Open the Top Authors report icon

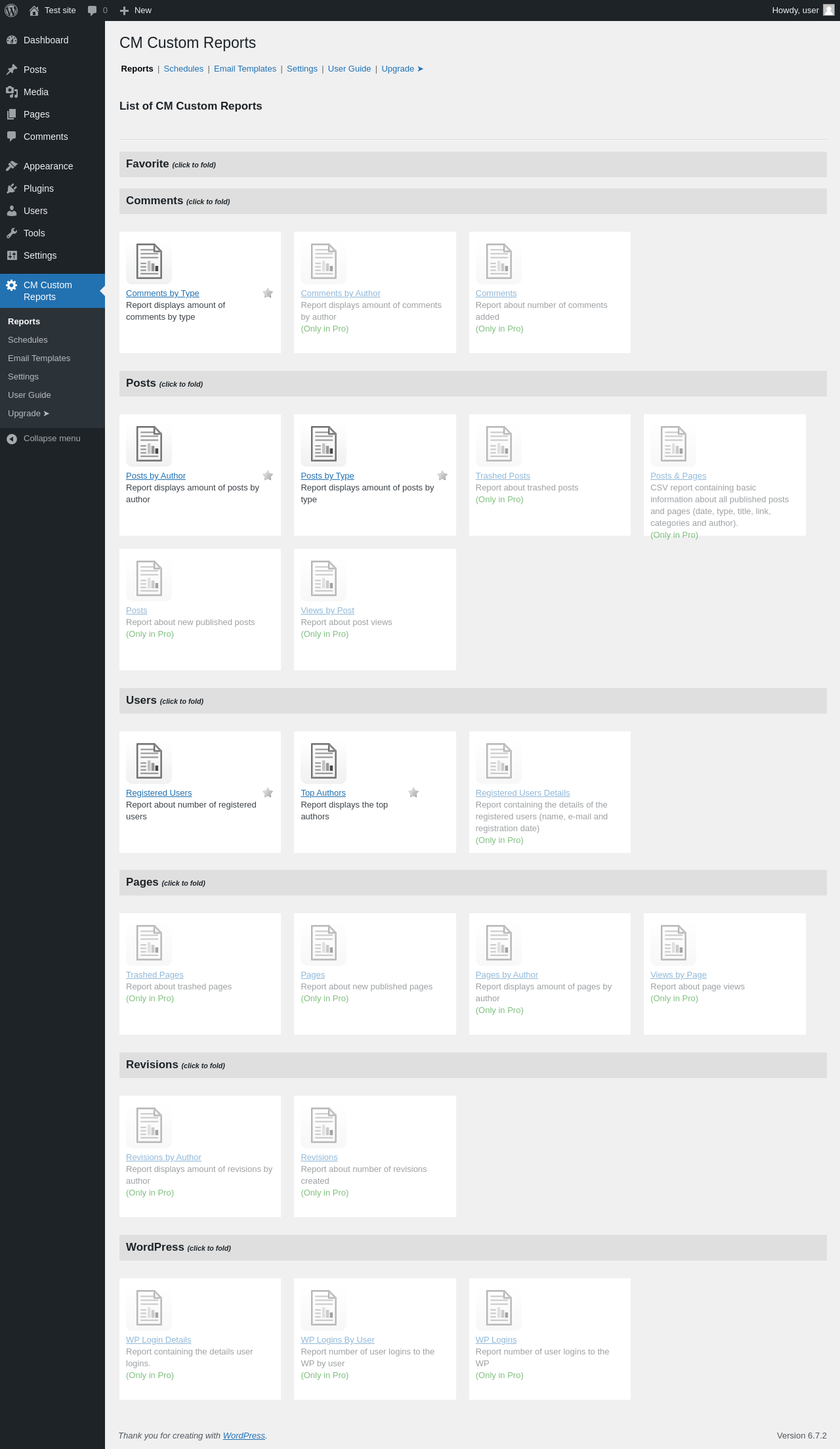[x=324, y=761]
